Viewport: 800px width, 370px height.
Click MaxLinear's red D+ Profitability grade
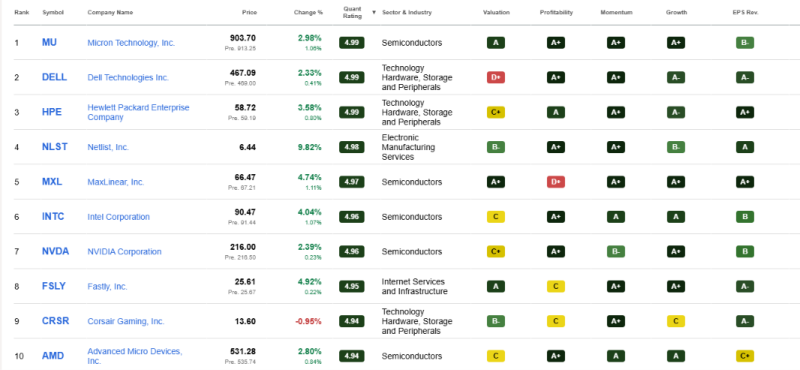(556, 182)
